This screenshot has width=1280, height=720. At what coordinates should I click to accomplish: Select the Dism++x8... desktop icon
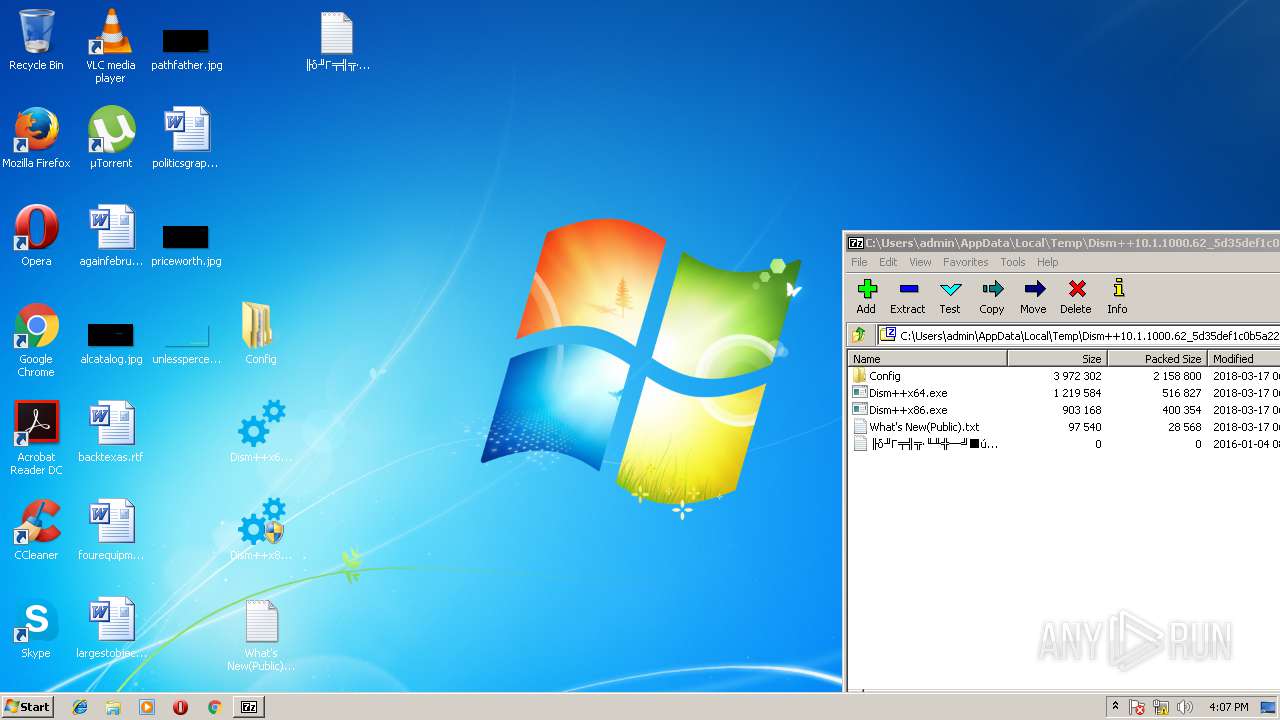[x=260, y=531]
